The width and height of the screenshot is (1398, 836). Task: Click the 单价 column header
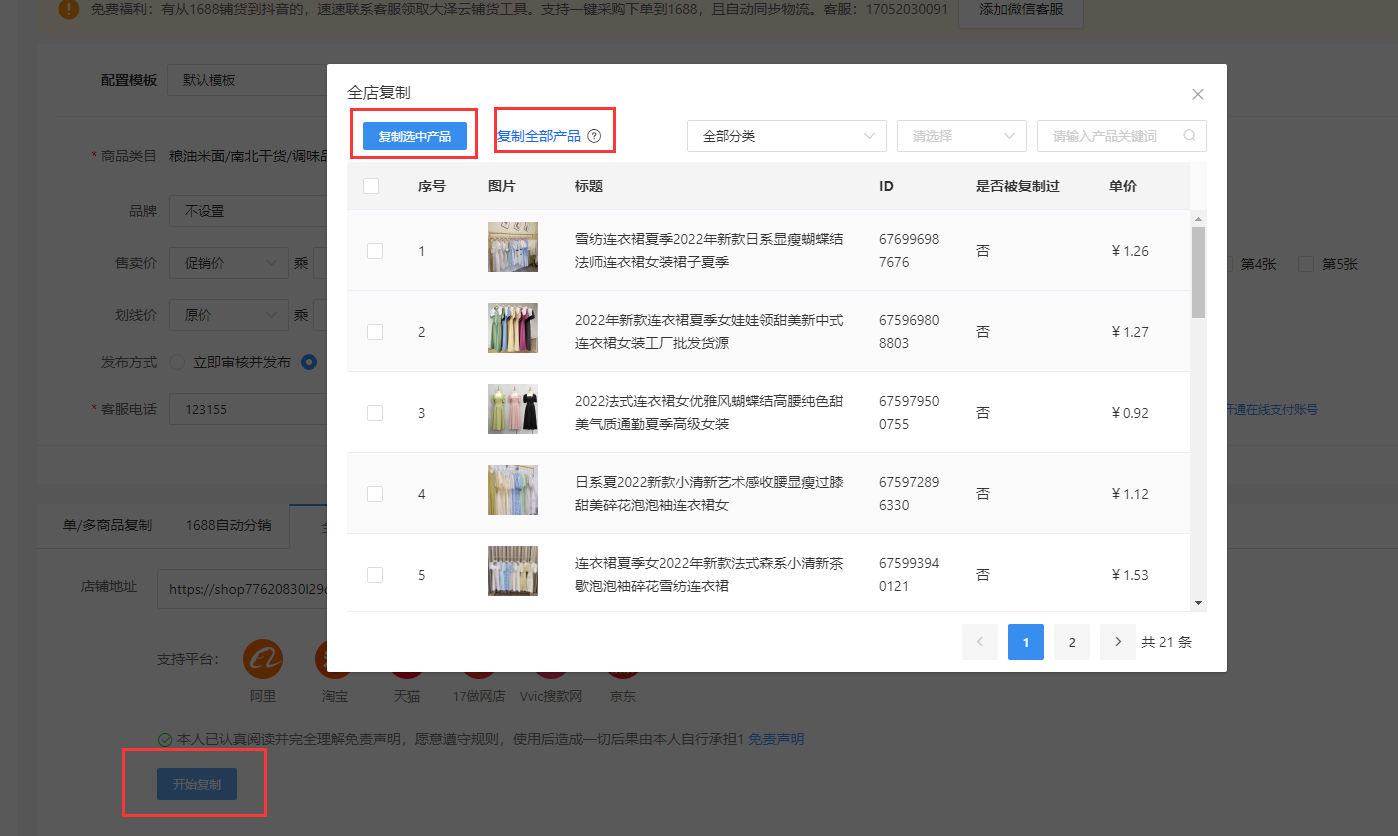click(x=1123, y=186)
